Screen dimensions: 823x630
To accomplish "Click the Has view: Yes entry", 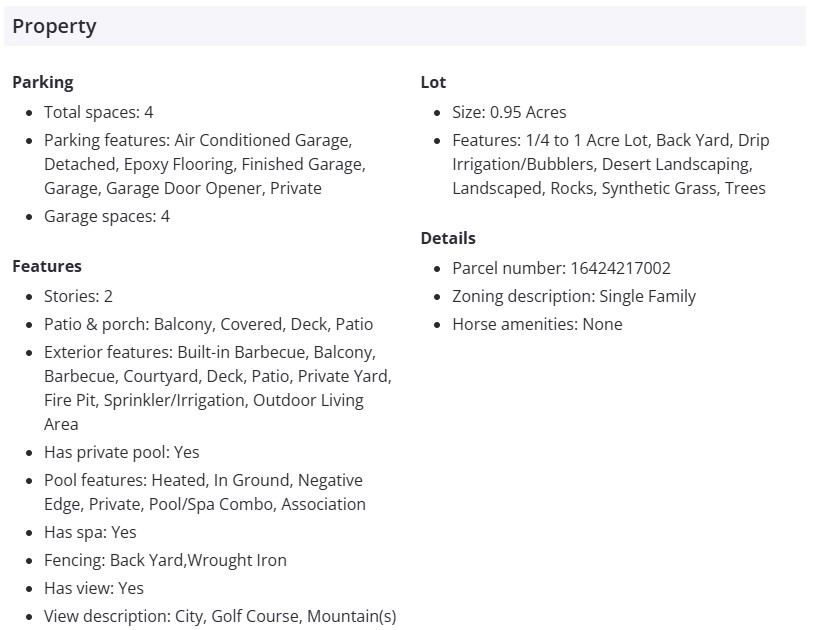I will [94, 588].
